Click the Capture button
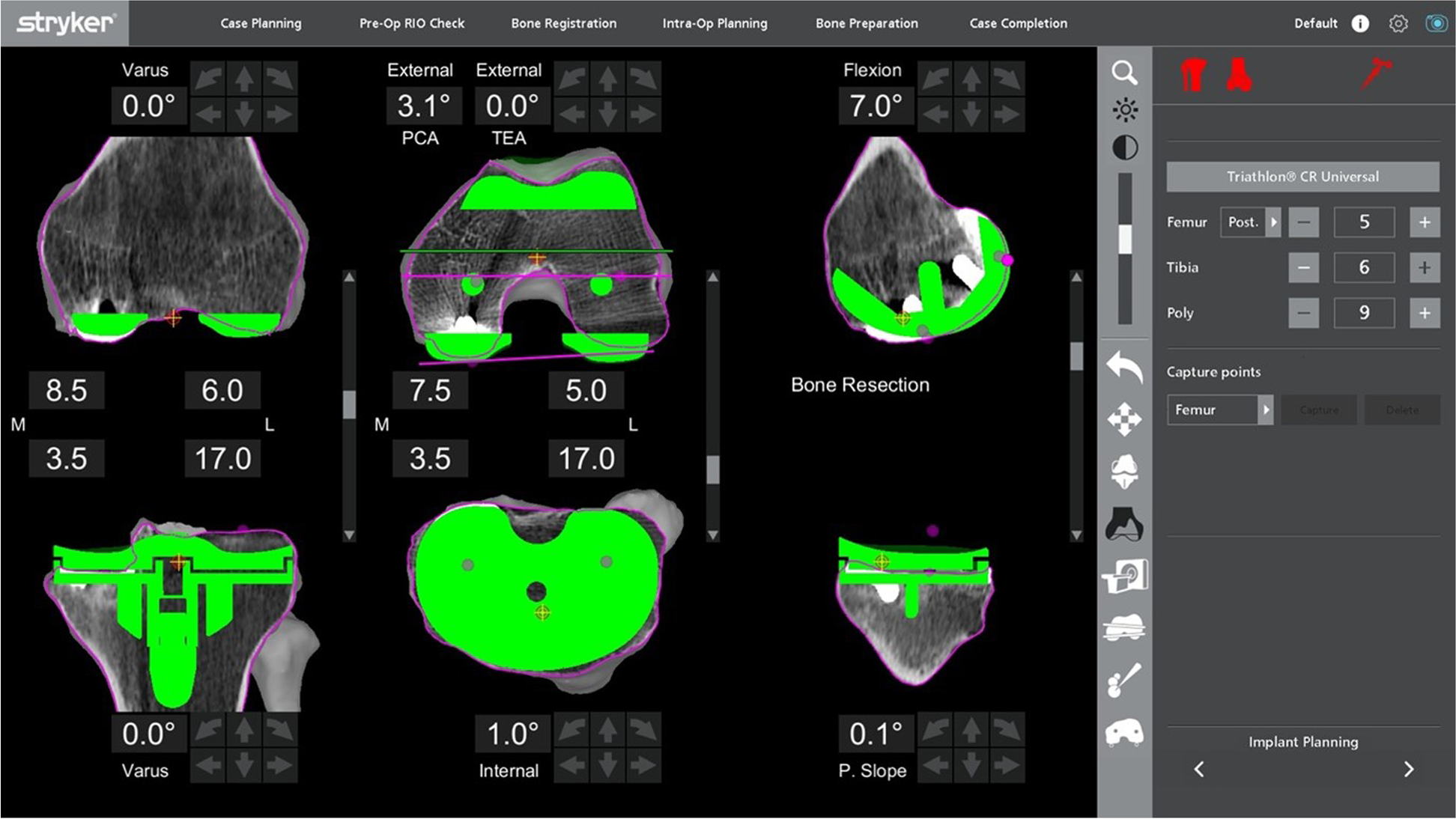 [1319, 409]
